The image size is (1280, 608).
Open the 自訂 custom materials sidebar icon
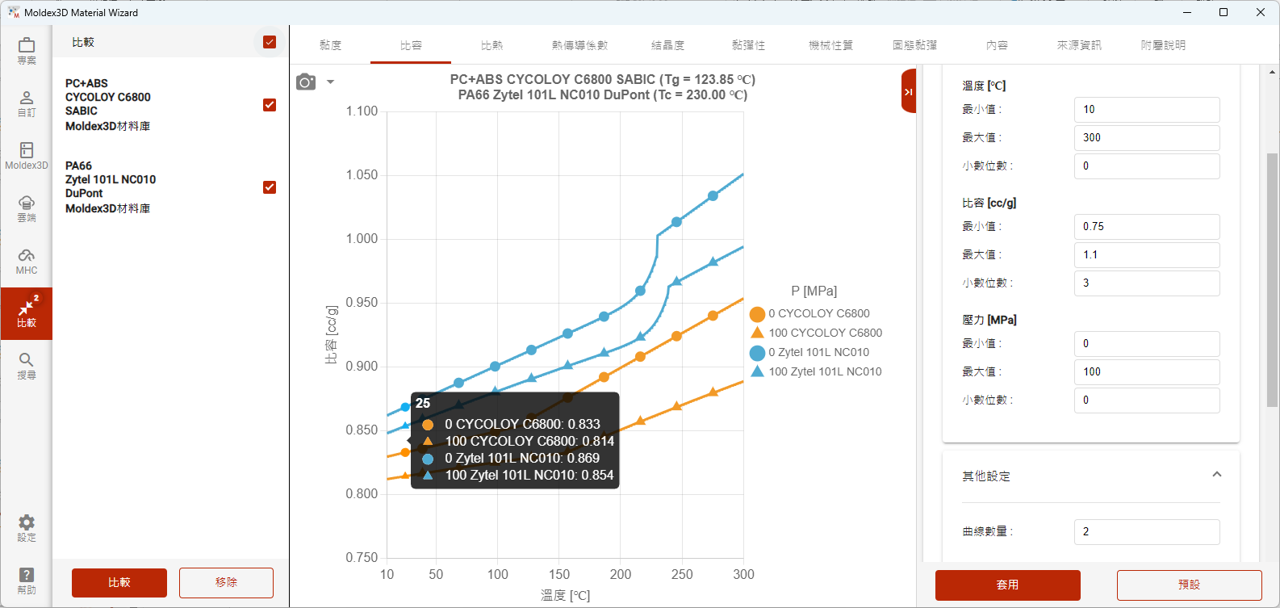pyautogui.click(x=26, y=103)
